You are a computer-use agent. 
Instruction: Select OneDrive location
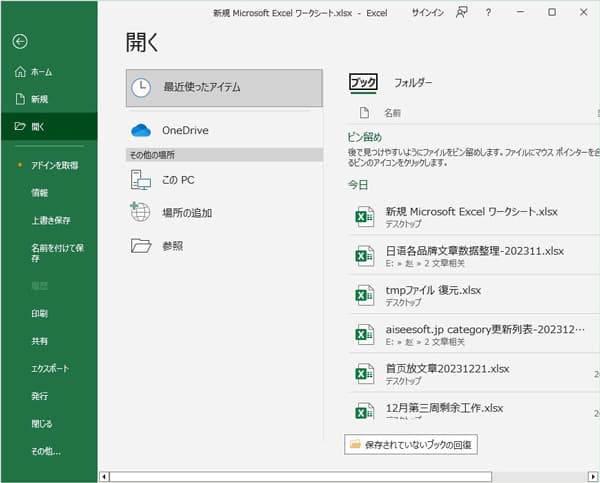pos(224,130)
